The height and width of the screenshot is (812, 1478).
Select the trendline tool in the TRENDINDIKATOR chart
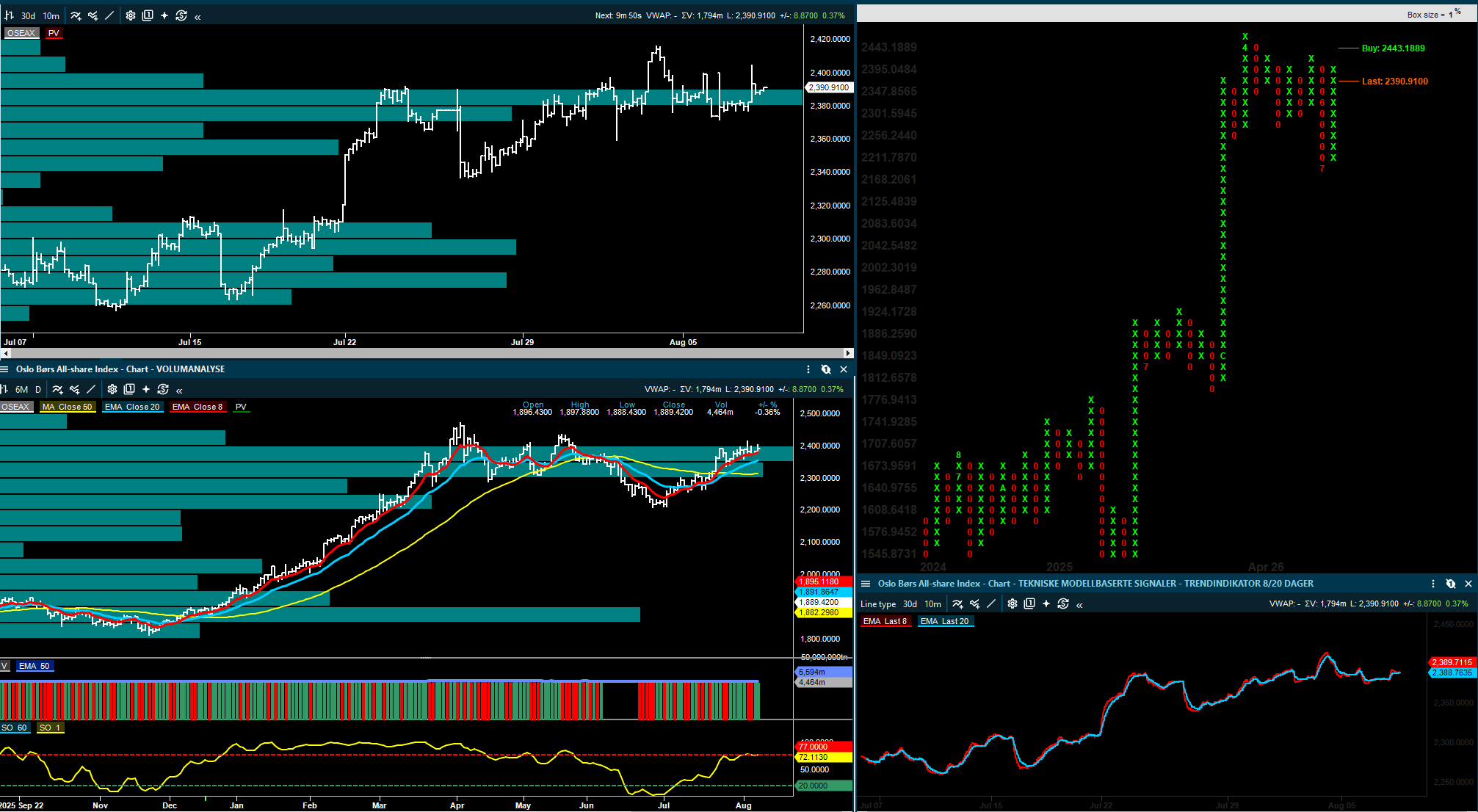[x=991, y=603]
